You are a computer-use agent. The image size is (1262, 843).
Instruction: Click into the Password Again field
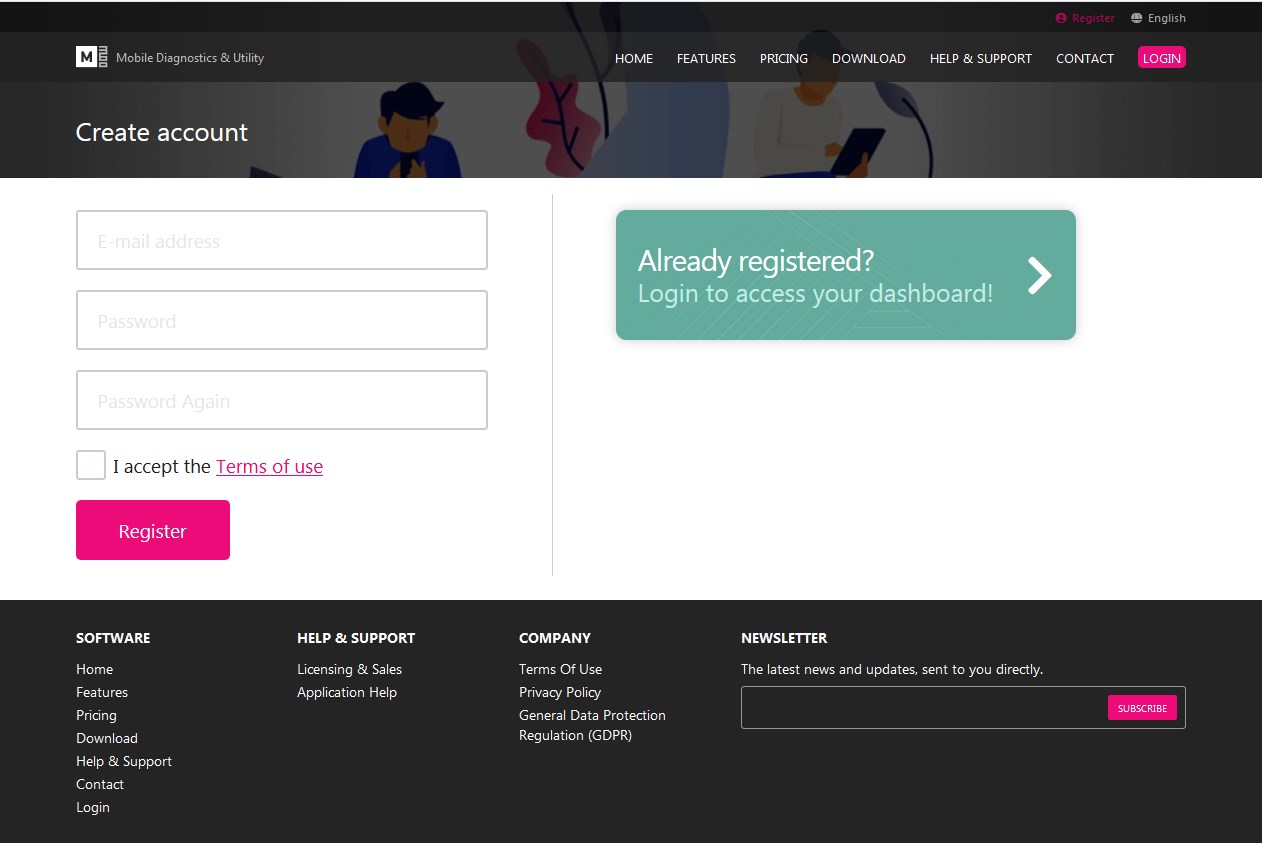coord(282,400)
